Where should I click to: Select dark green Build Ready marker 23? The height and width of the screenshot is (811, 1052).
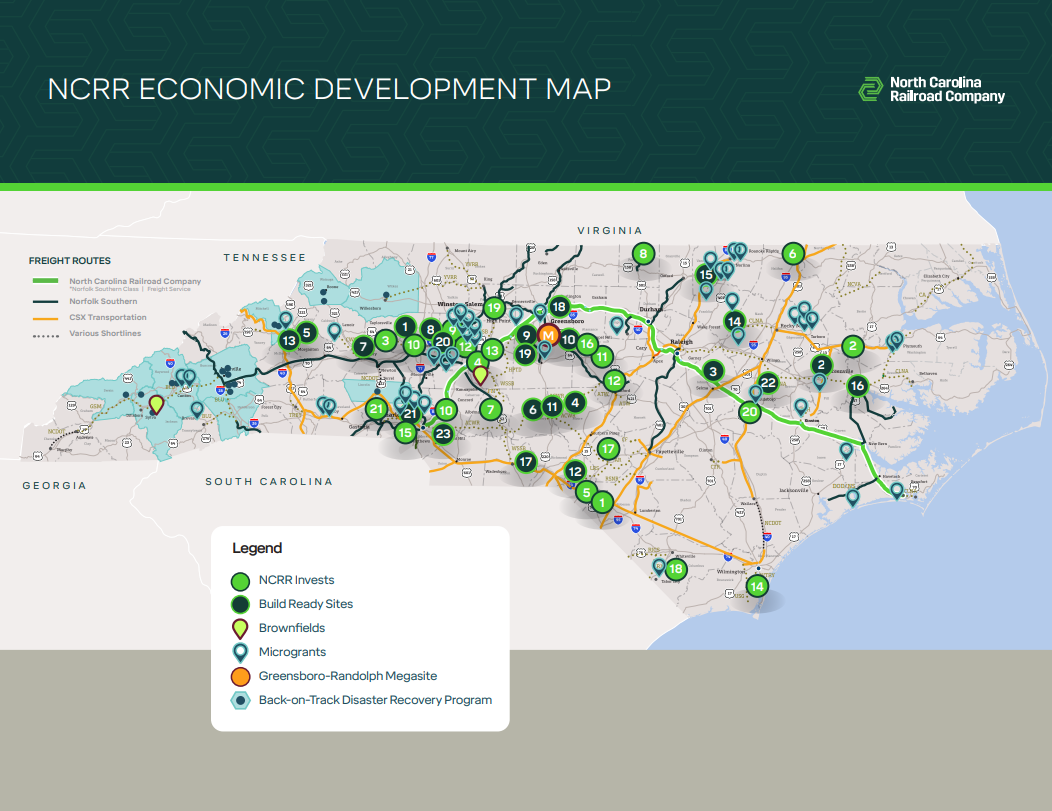443,433
